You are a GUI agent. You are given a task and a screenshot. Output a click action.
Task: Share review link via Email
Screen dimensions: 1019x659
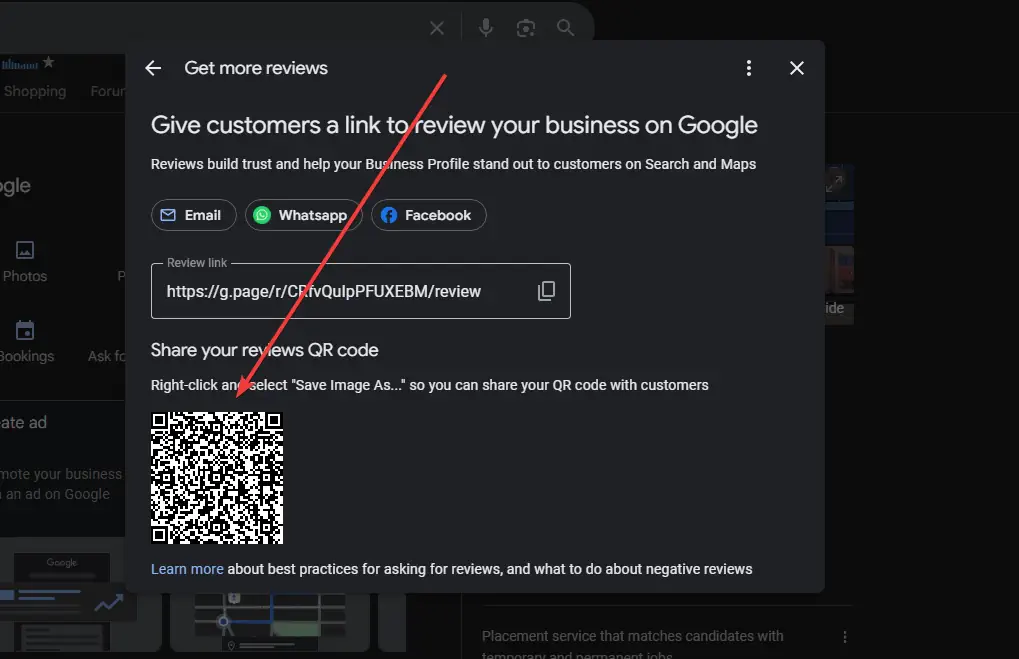click(x=193, y=215)
